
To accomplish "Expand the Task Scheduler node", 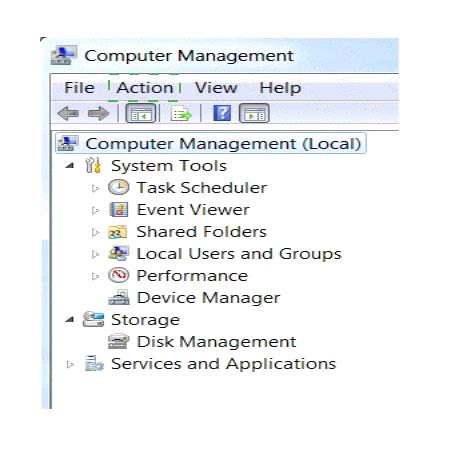I will [x=95, y=188].
